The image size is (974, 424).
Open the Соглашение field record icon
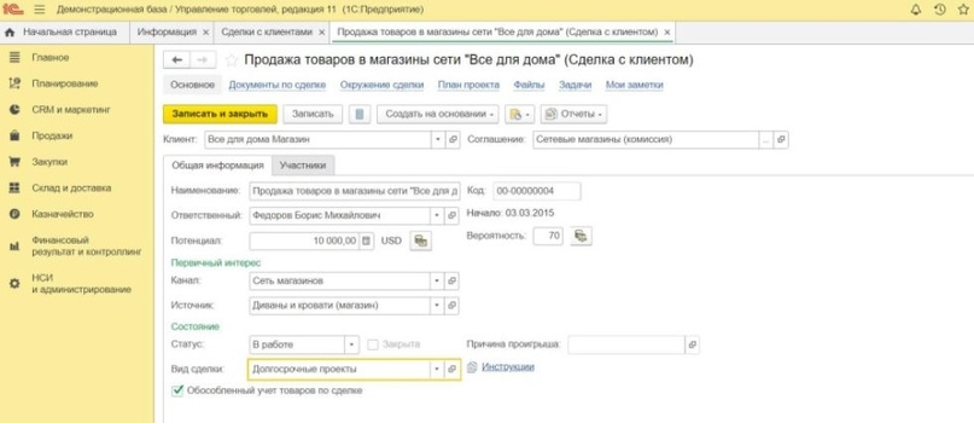[781, 140]
